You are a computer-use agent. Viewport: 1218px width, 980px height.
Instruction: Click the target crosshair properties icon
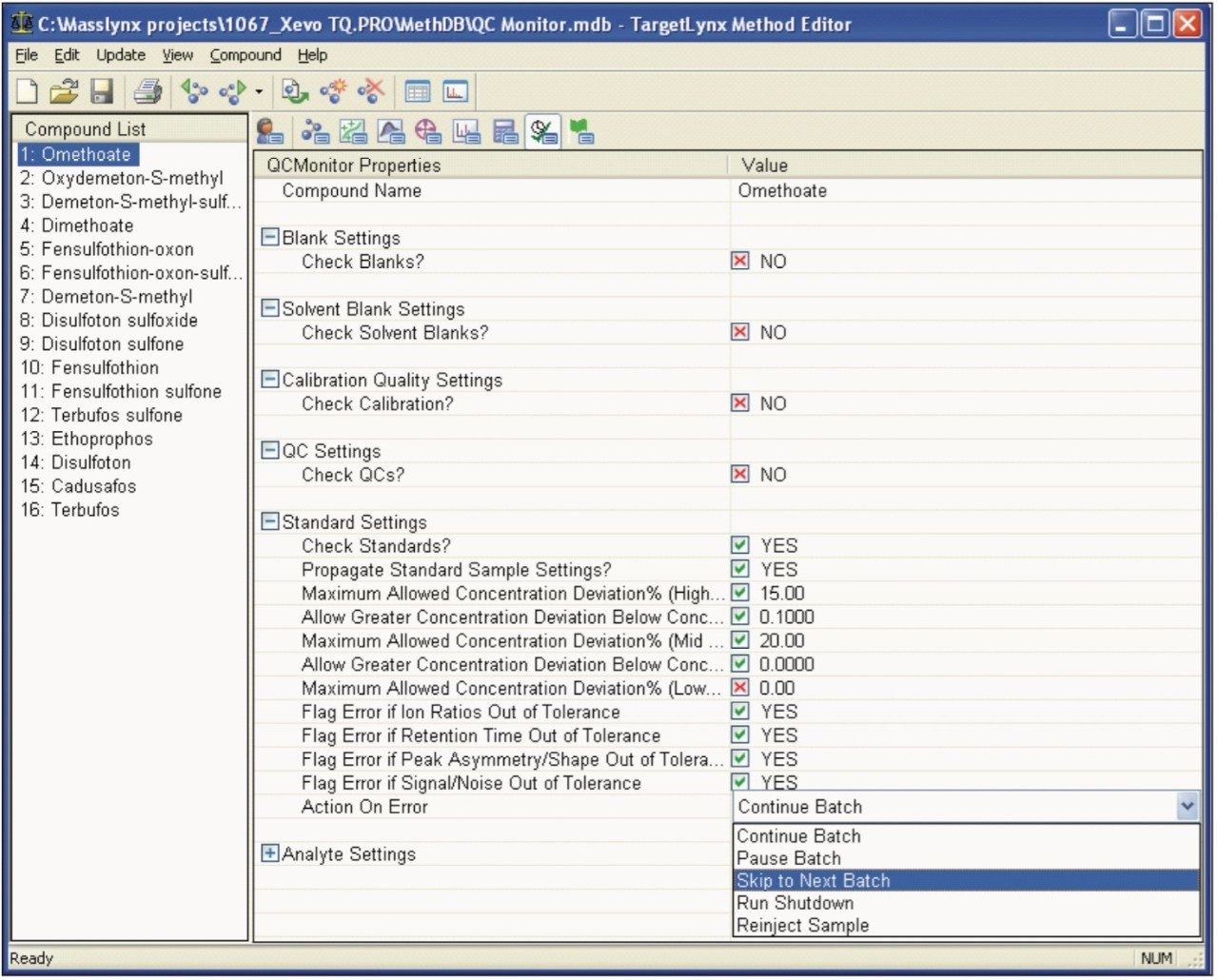point(428,131)
